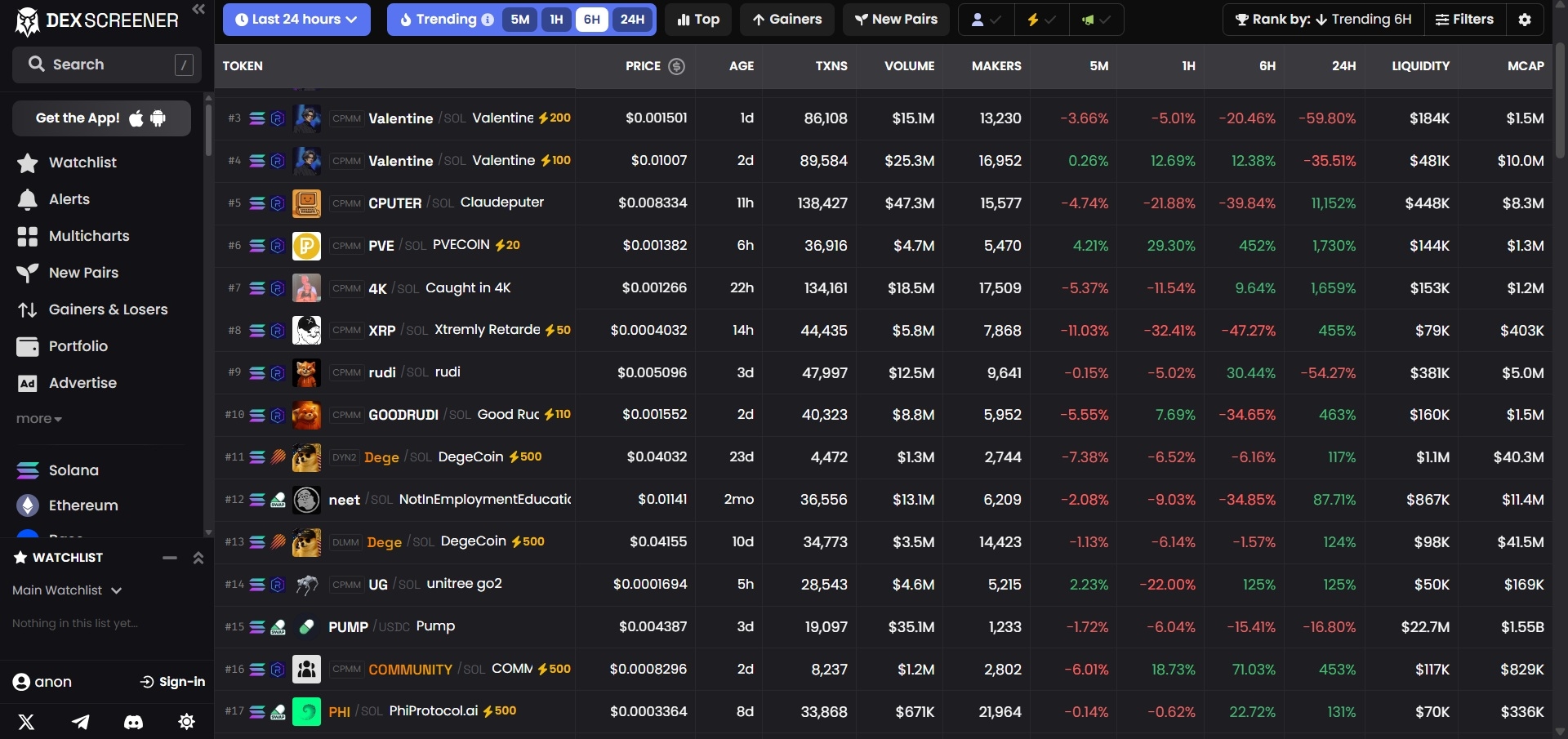The image size is (1568, 739).
Task: Switch to the Gainers tab
Action: tap(786, 19)
